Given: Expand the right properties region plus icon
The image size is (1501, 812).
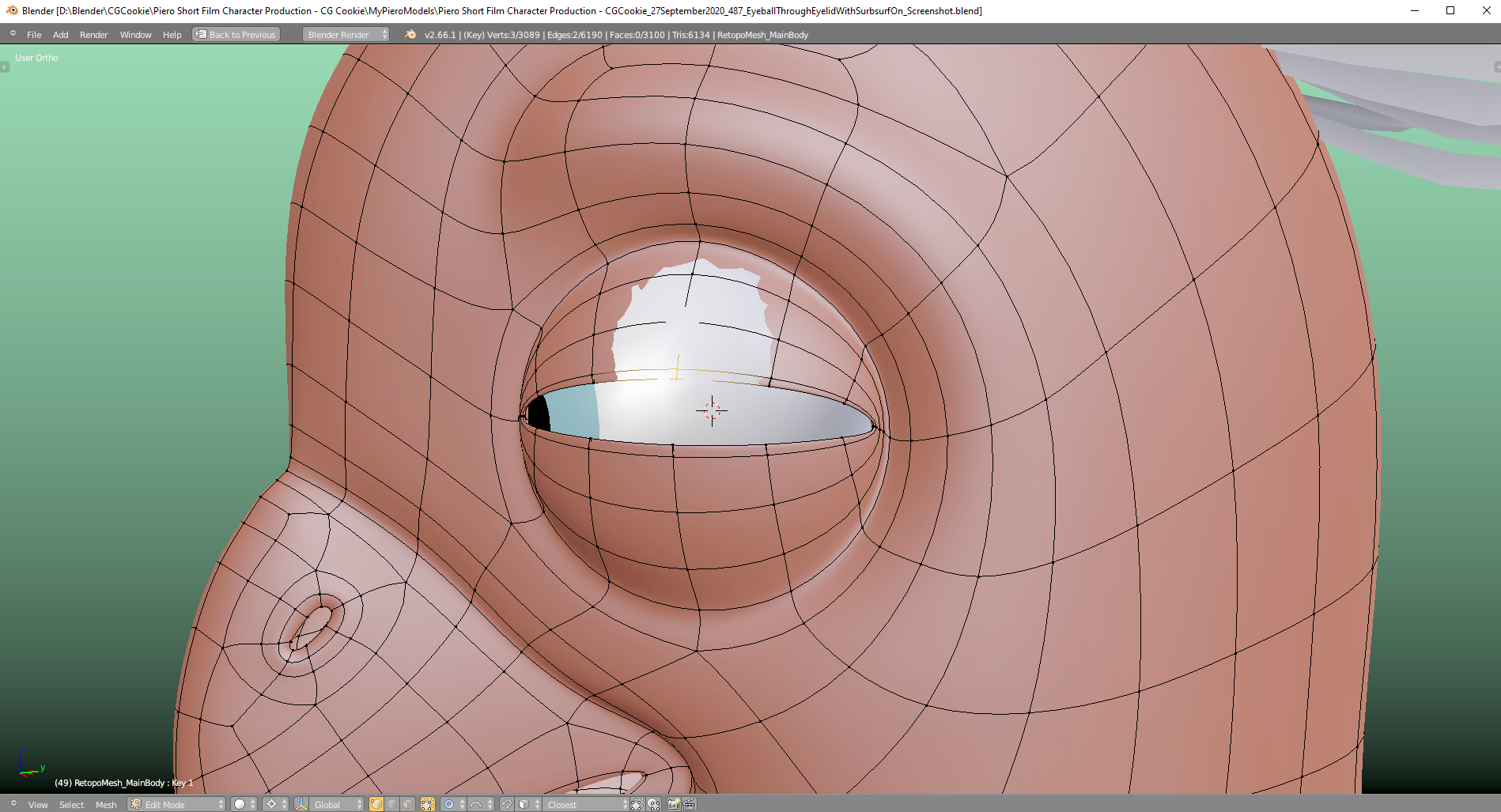Looking at the screenshot, I should (1497, 68).
